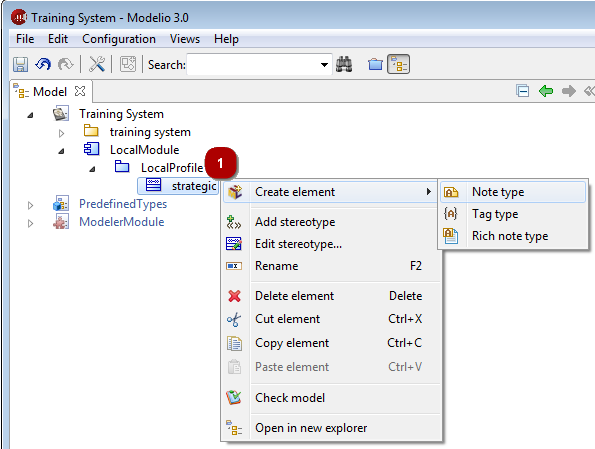Open the Configuration menu
595x449 pixels.
(119, 39)
